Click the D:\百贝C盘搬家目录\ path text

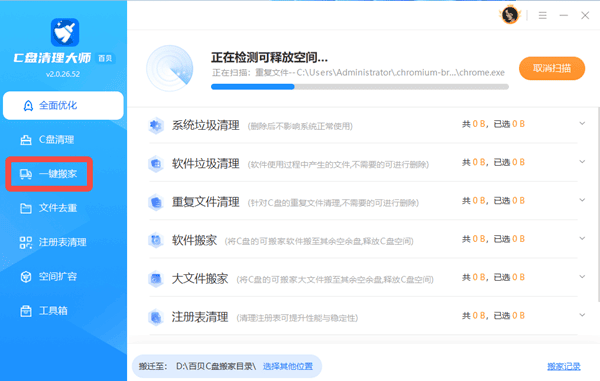(216, 366)
